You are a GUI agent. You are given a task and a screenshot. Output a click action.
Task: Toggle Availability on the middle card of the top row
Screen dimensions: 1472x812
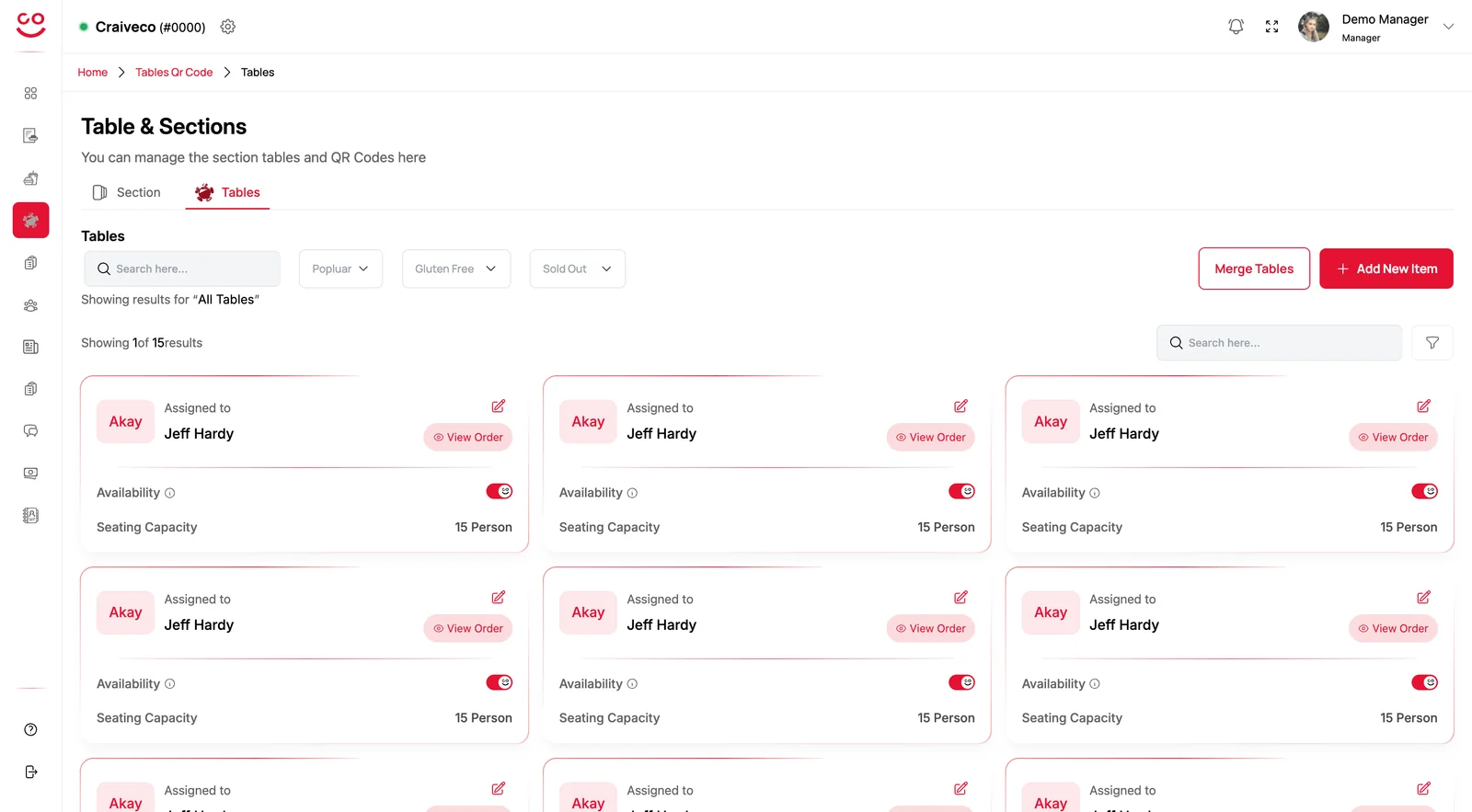pyautogui.click(x=961, y=492)
